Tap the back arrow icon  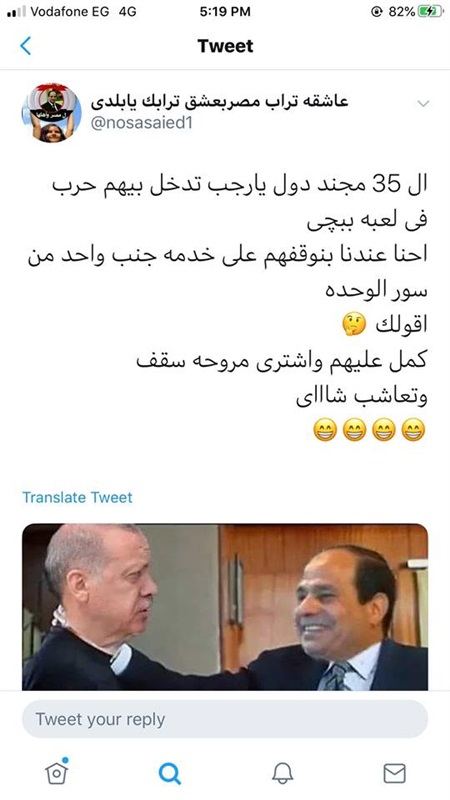coord(26,46)
